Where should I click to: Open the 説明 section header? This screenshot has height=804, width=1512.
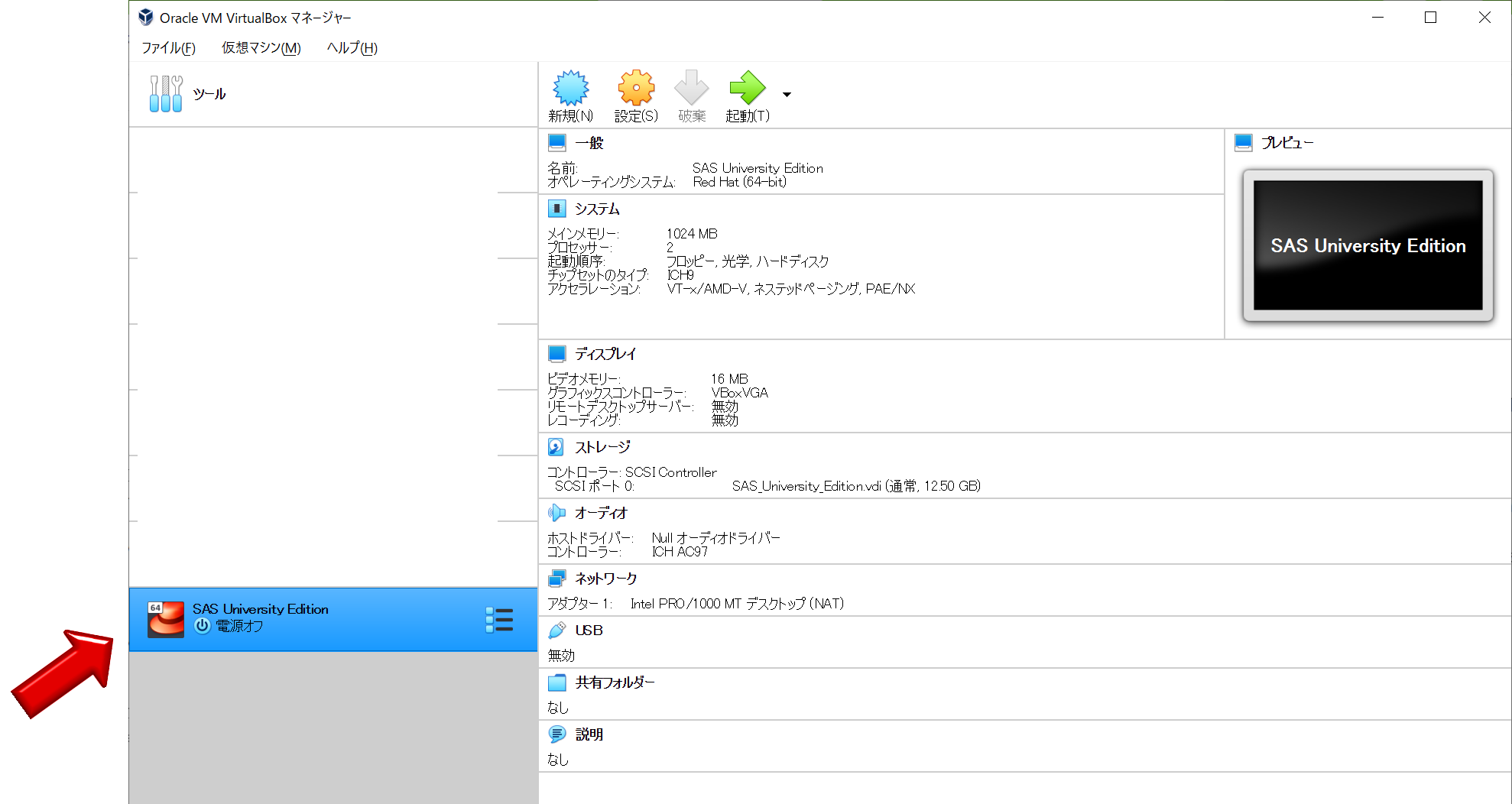click(x=589, y=734)
